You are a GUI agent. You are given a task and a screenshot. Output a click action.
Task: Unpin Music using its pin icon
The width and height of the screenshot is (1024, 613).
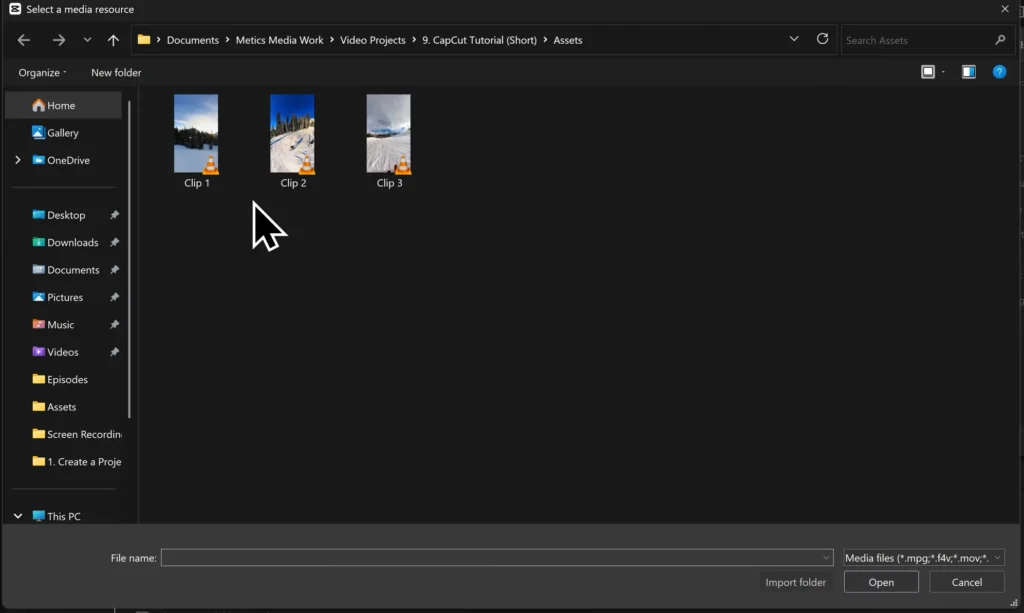pos(114,324)
